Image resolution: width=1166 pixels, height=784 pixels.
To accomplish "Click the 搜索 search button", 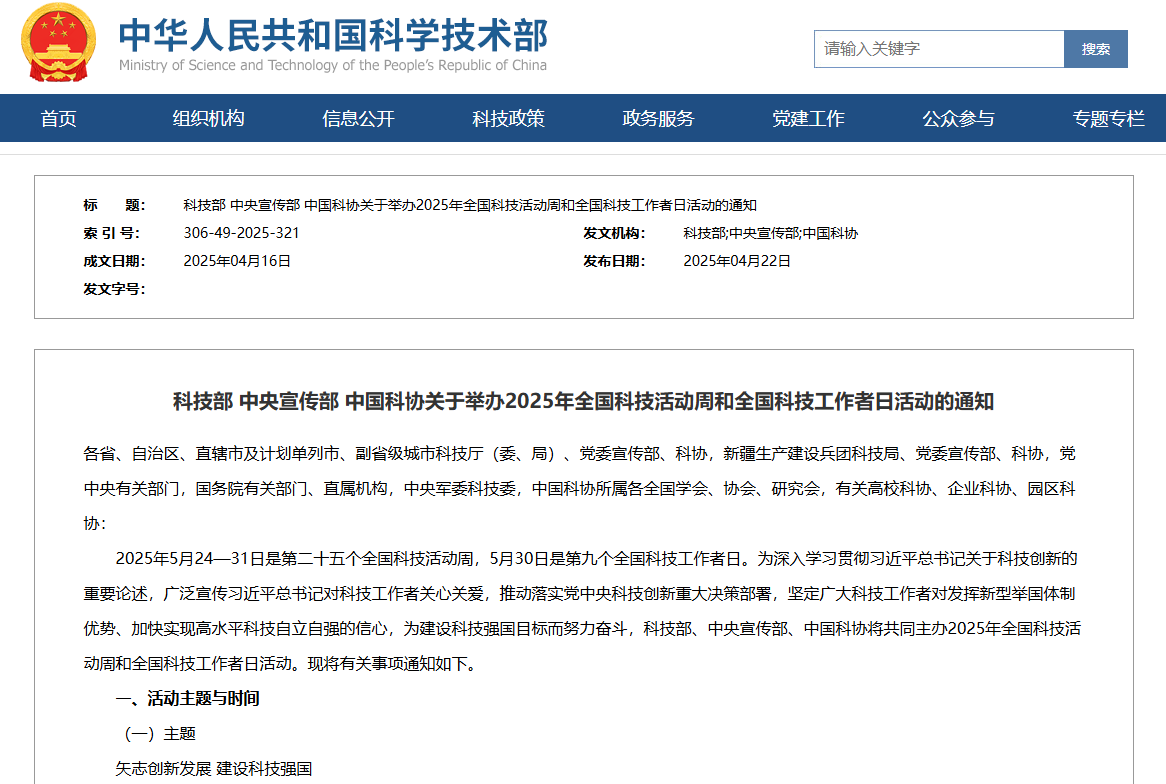I will [1096, 49].
